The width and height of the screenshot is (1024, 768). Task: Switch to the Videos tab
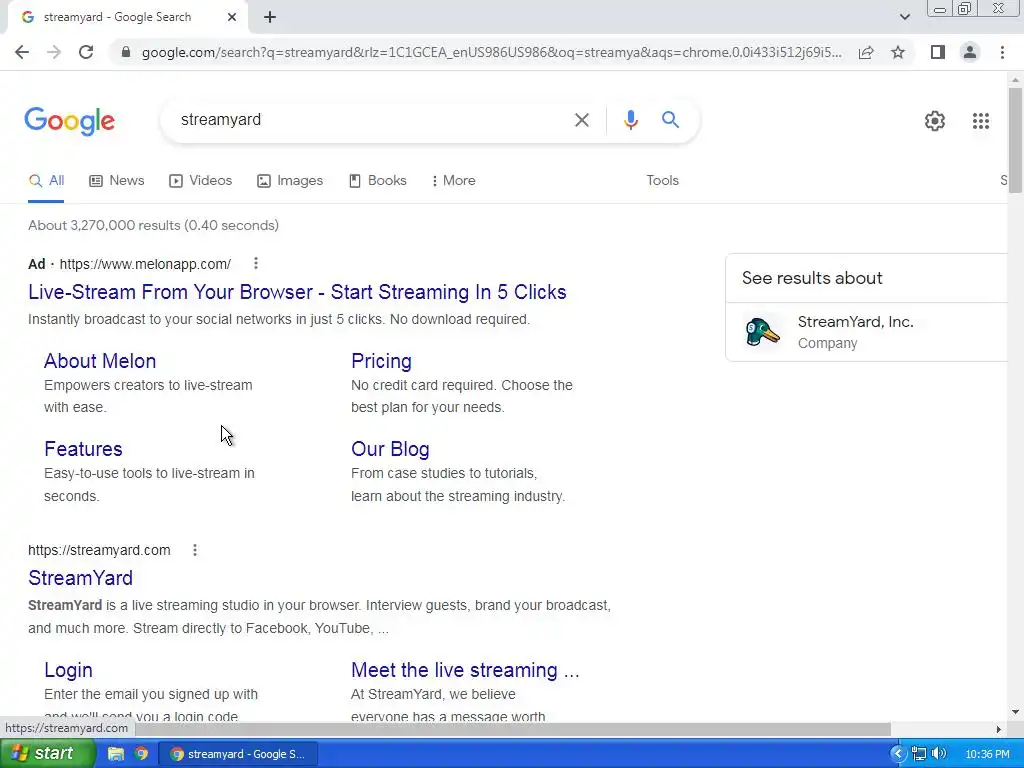click(200, 181)
